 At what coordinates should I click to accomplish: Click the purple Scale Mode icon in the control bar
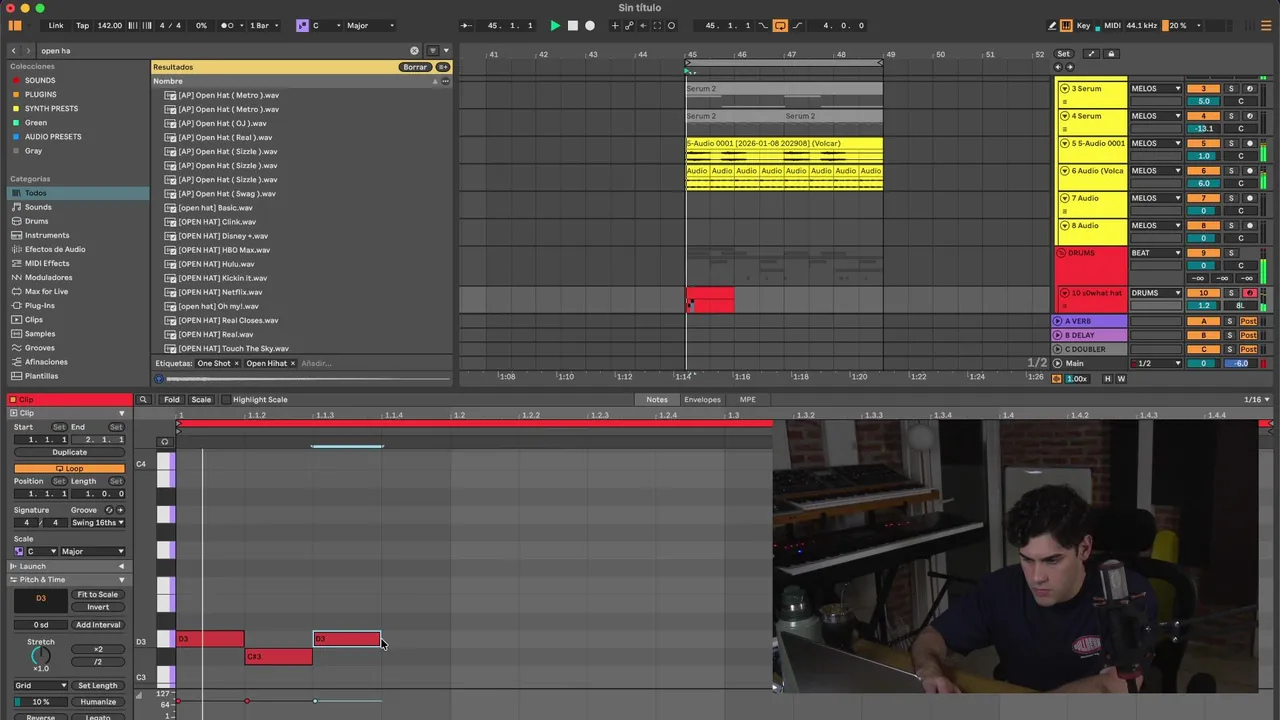pos(302,25)
